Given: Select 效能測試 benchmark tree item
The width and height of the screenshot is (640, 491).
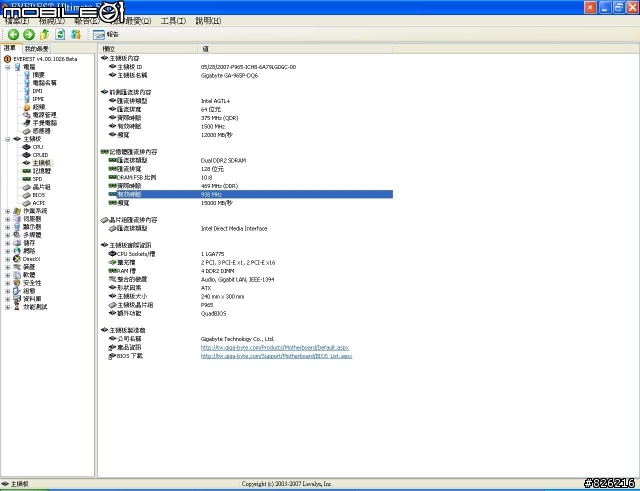Looking at the screenshot, I should pyautogui.click(x=35, y=307).
